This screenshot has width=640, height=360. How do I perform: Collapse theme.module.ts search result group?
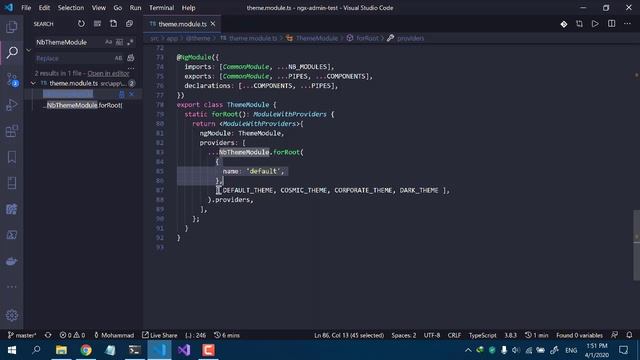(x=33, y=83)
